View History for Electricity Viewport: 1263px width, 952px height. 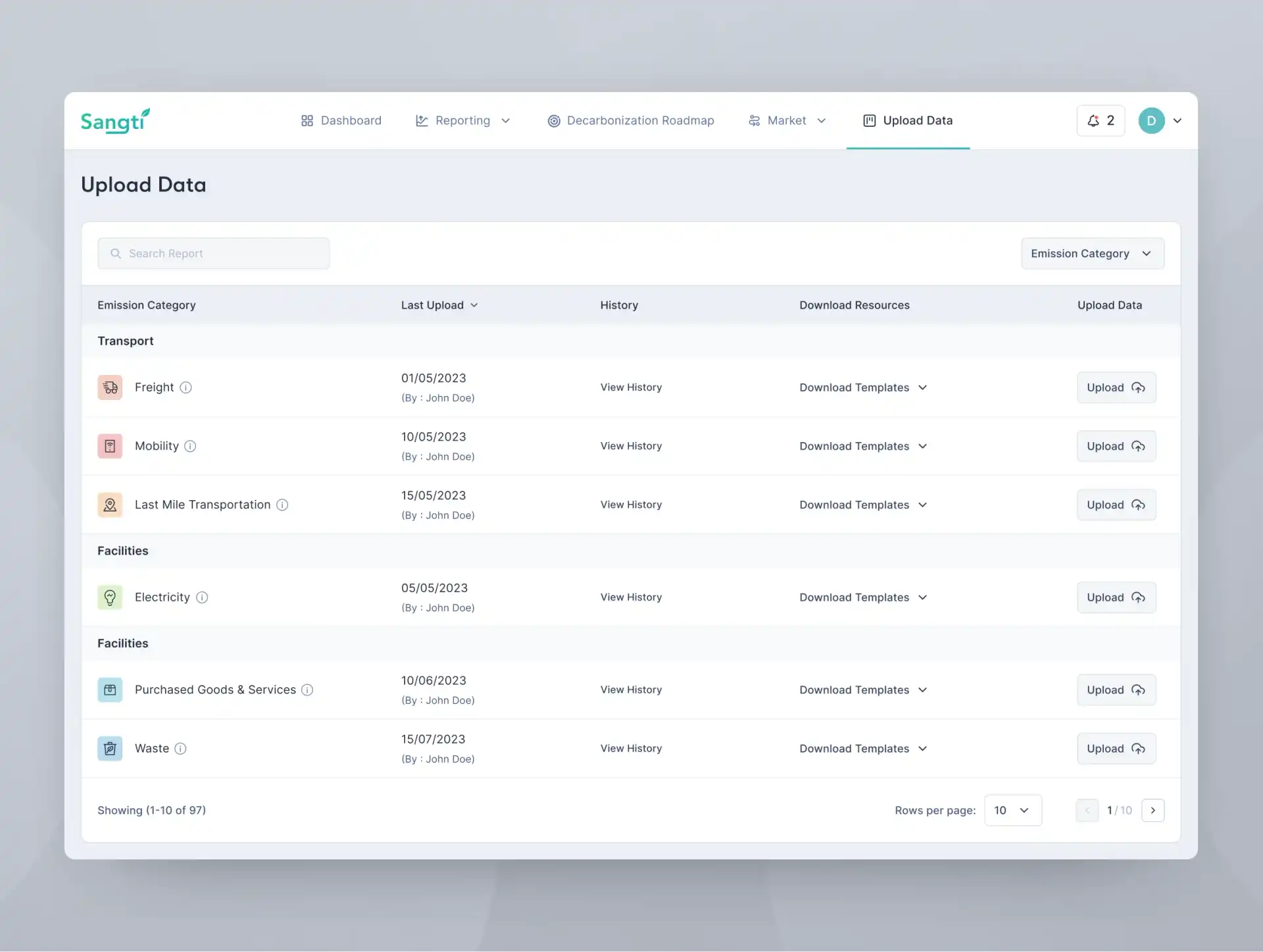pos(631,597)
